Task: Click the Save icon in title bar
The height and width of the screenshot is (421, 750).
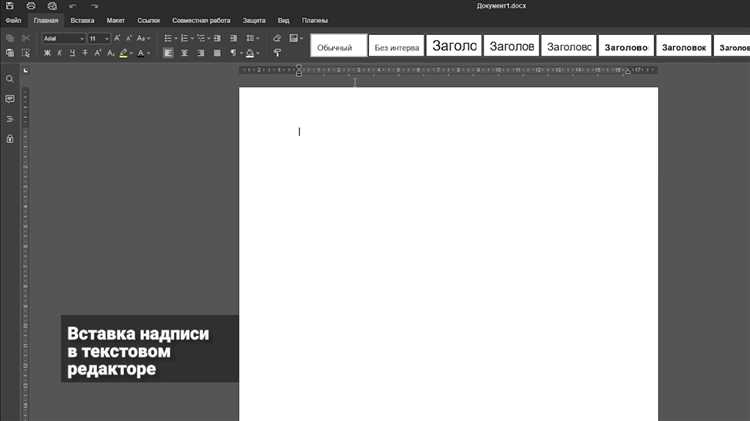Action: (10, 6)
